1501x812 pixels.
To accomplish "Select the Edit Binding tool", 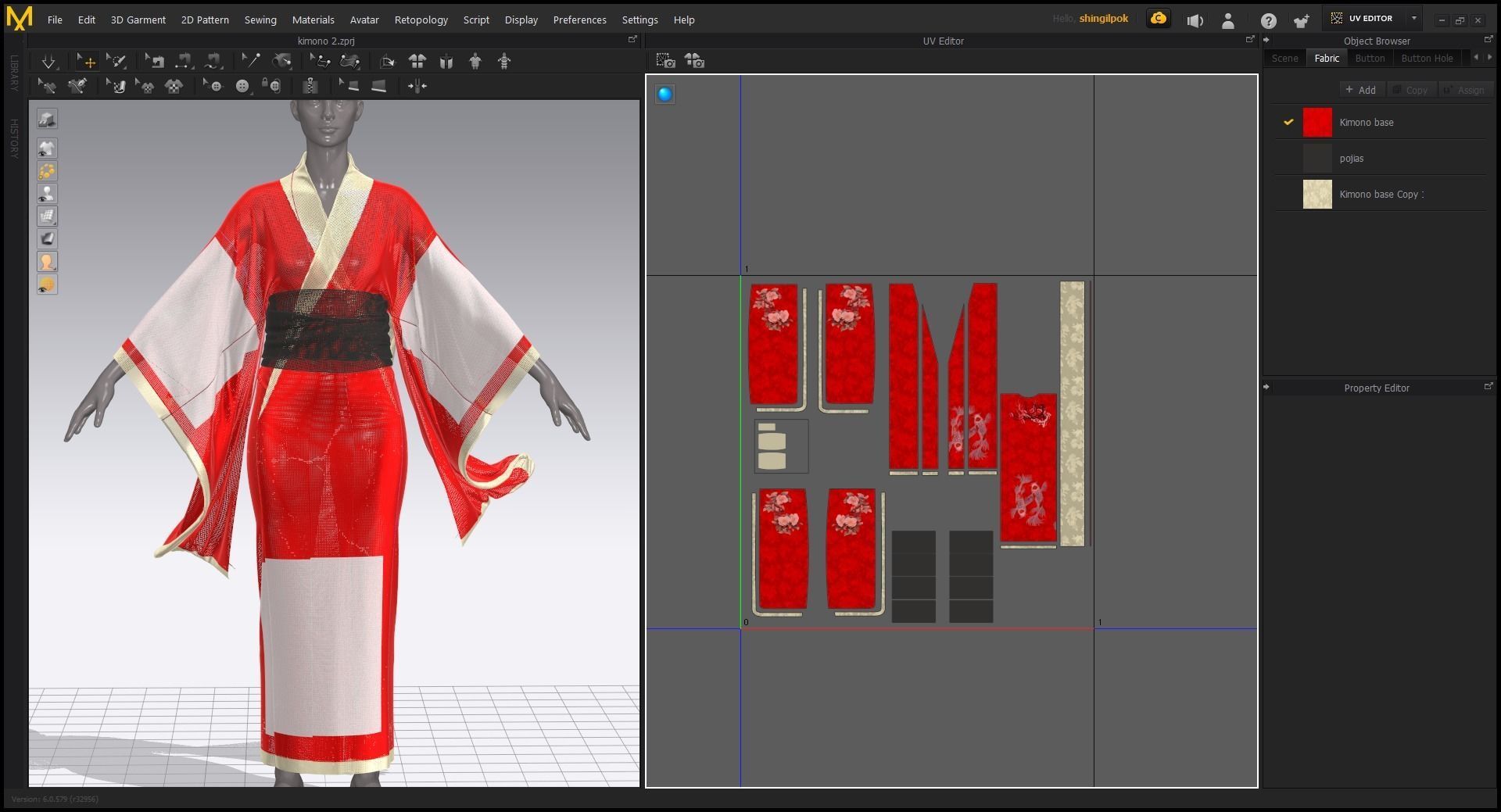I will click(349, 86).
